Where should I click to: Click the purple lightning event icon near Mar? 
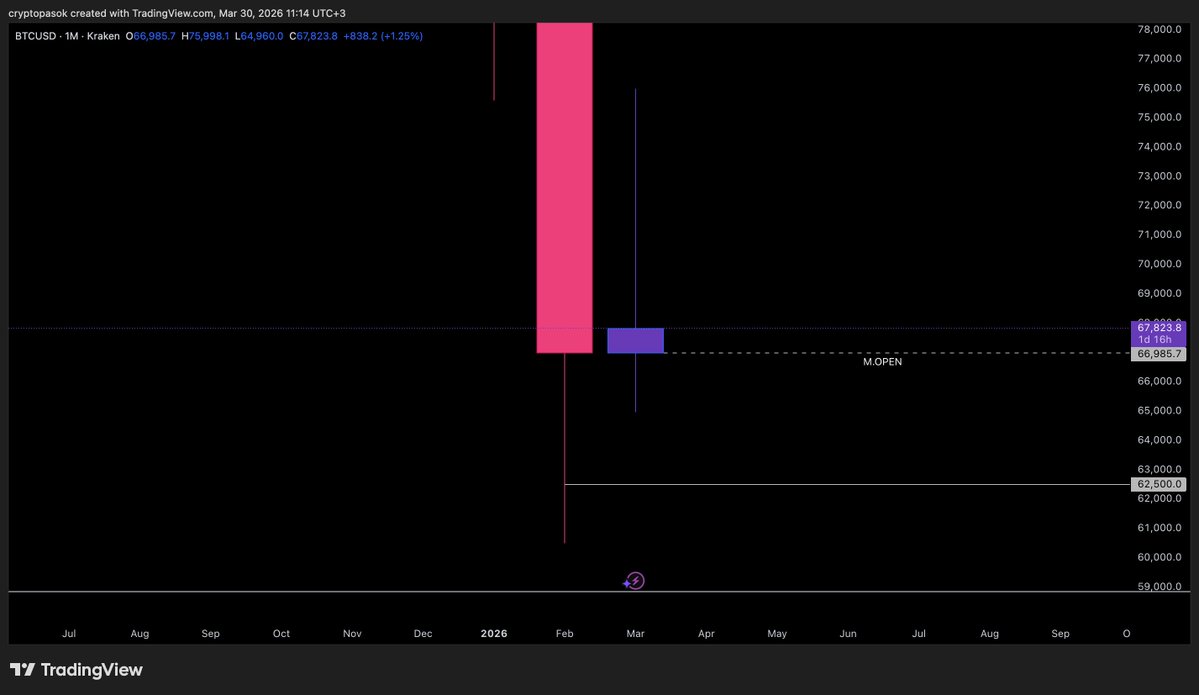[x=634, y=581]
